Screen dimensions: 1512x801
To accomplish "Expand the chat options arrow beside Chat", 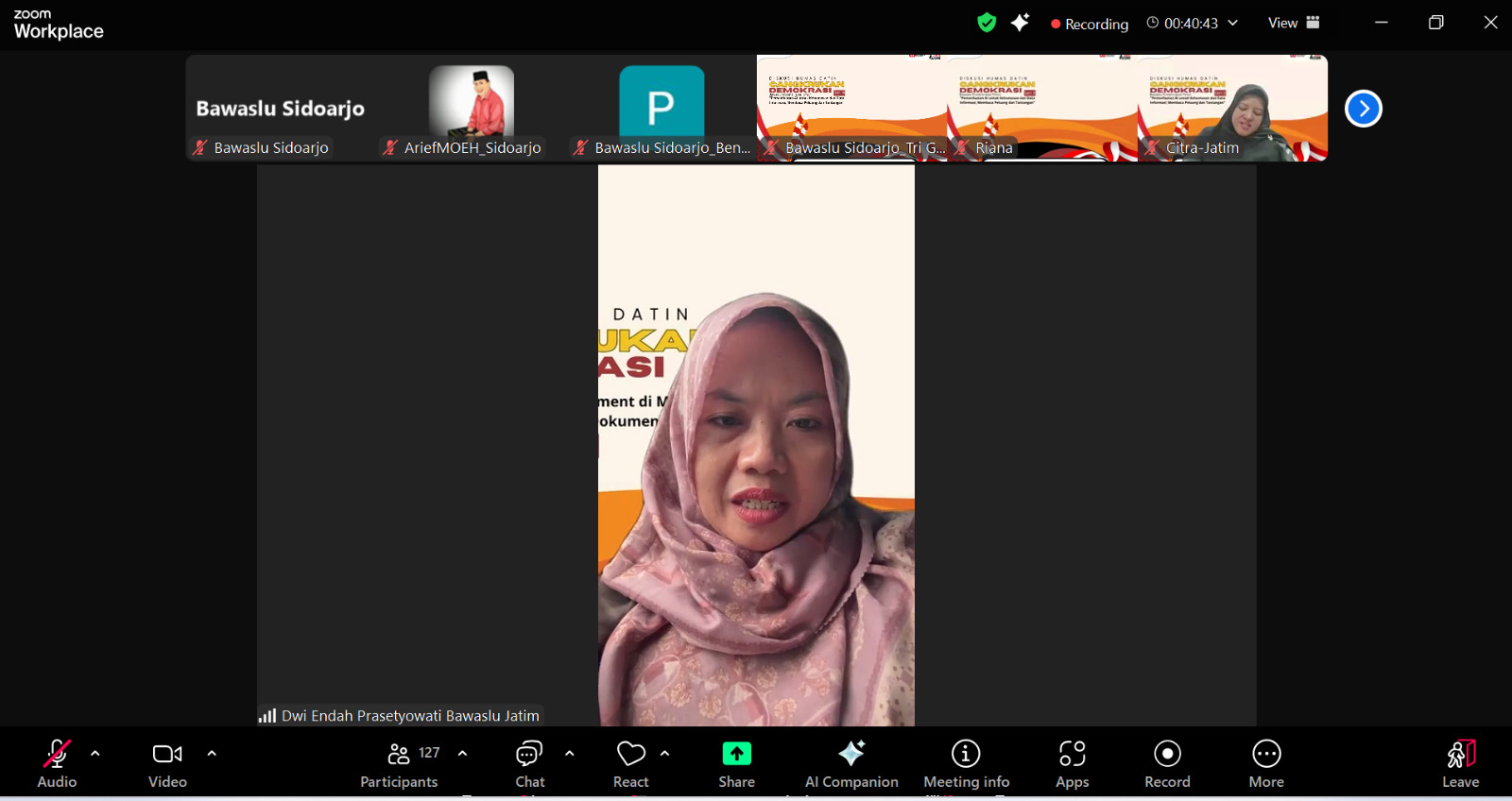I will tap(570, 754).
